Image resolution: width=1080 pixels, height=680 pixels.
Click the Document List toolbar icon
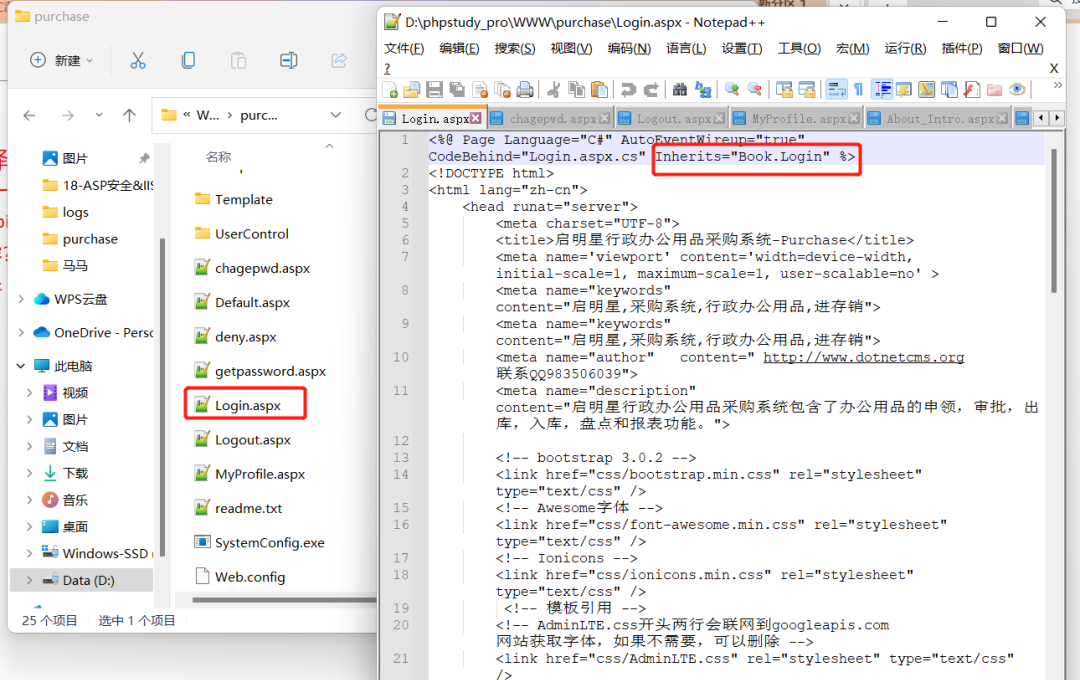(949, 90)
